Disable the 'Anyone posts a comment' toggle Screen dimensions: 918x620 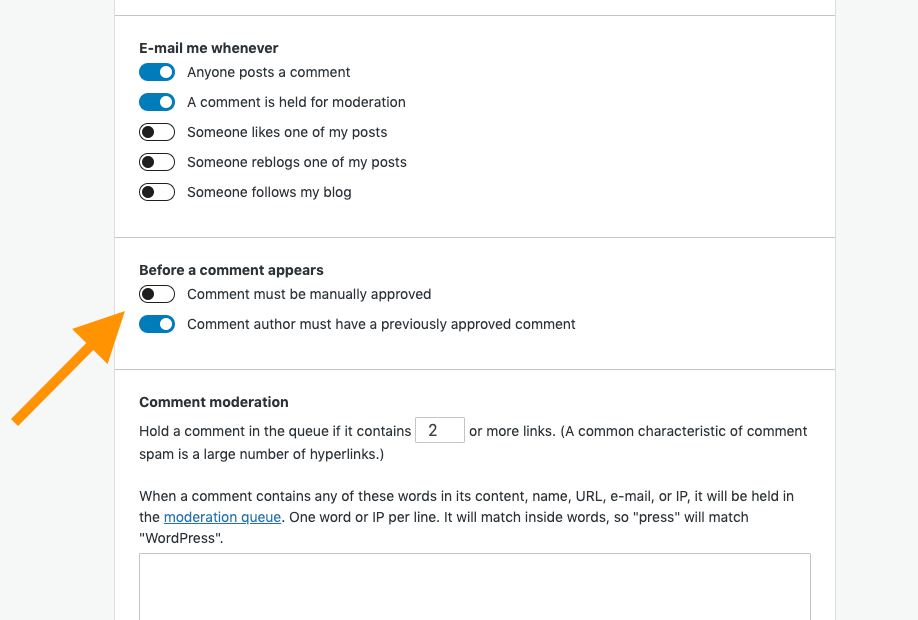(157, 72)
